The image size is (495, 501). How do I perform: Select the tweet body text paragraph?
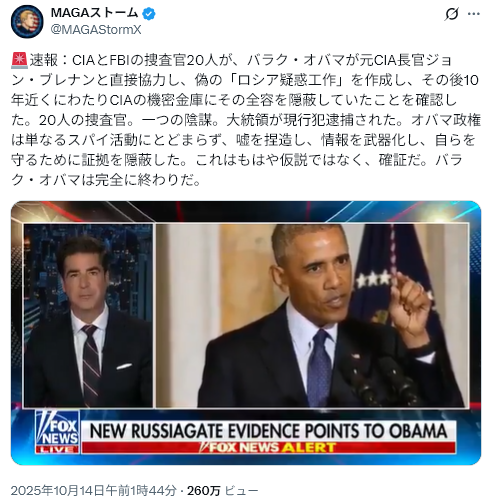[246, 120]
